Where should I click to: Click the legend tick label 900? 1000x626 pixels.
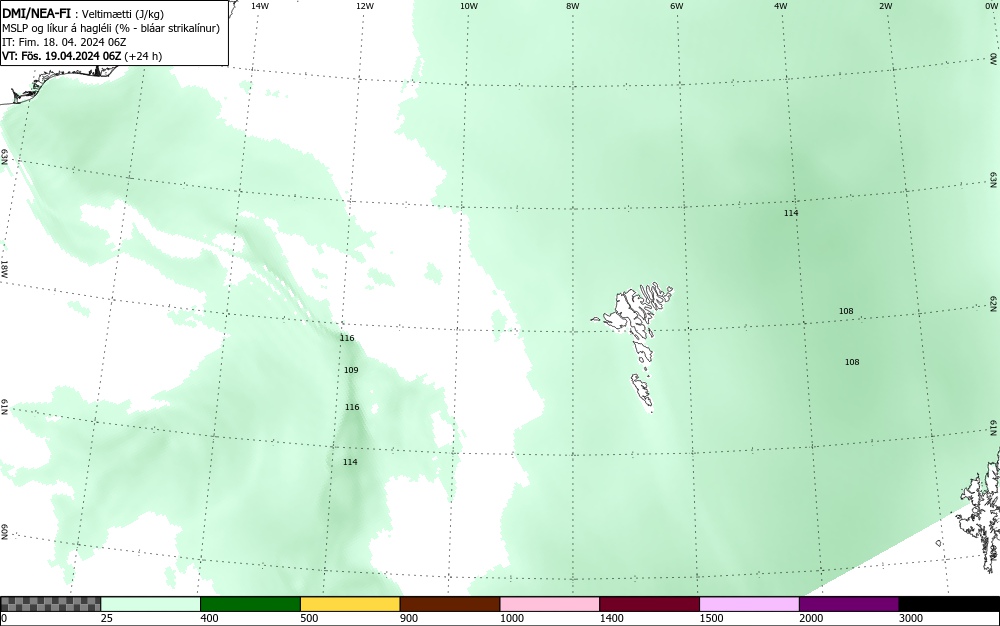coord(409,618)
